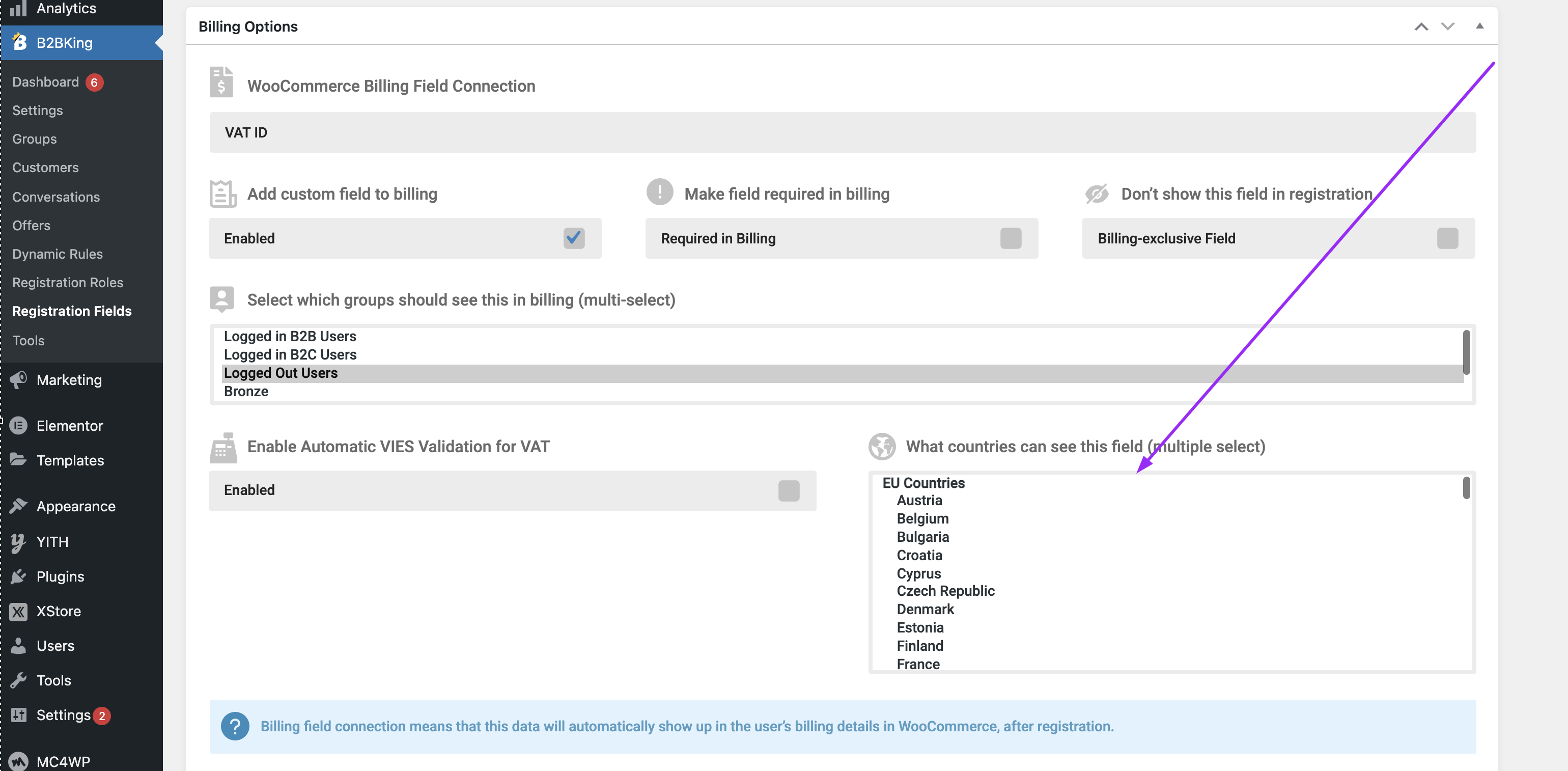This screenshot has width=1568, height=771.
Task: Open the VAT ID billing field dropdown
Action: (x=843, y=132)
